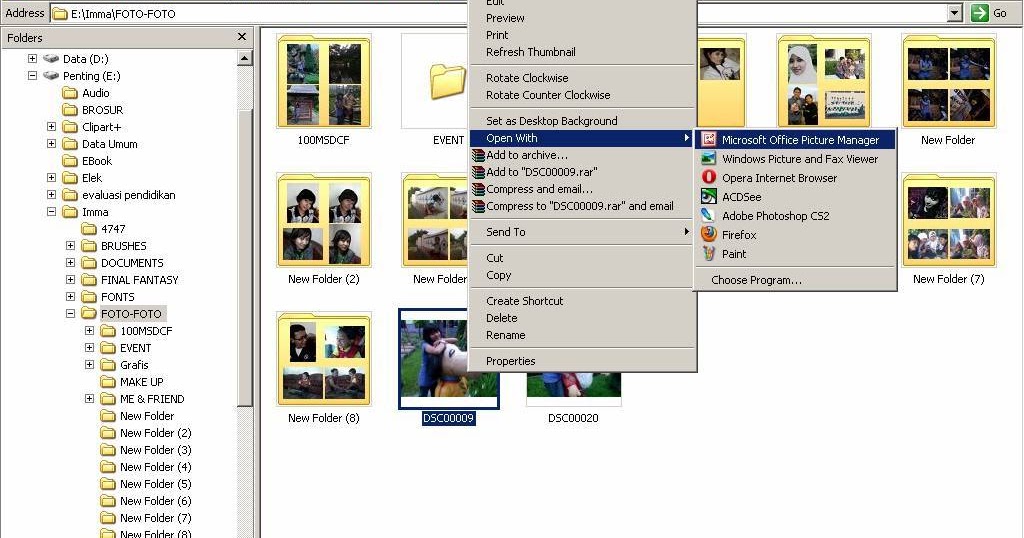Select evaluasi pendidikan folder in tree
This screenshot has height=538, width=1024.
129,195
